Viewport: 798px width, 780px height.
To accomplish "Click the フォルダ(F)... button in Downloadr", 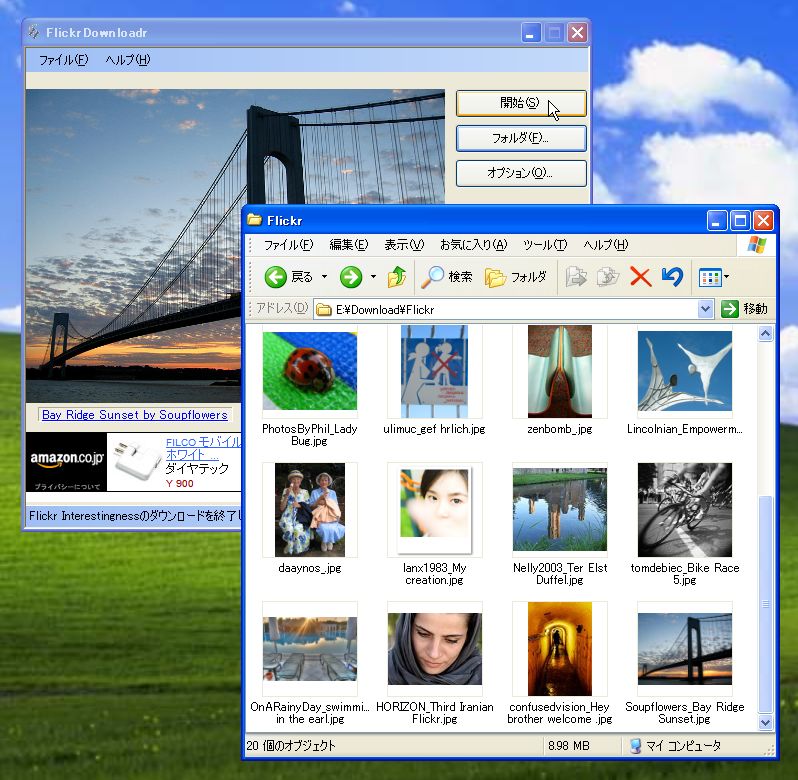I will click(x=521, y=138).
